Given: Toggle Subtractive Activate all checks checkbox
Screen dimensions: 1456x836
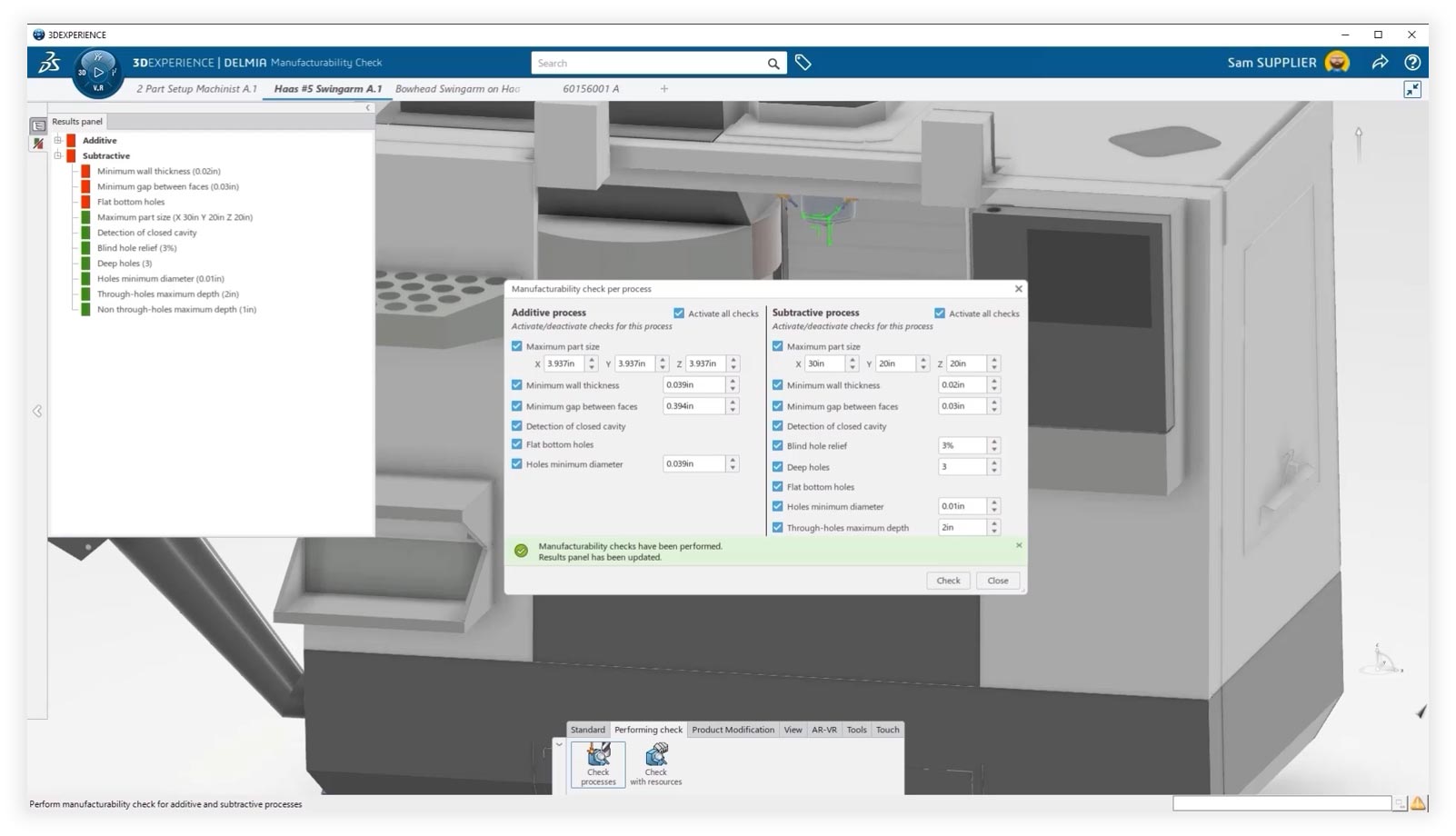Looking at the screenshot, I should [x=940, y=313].
